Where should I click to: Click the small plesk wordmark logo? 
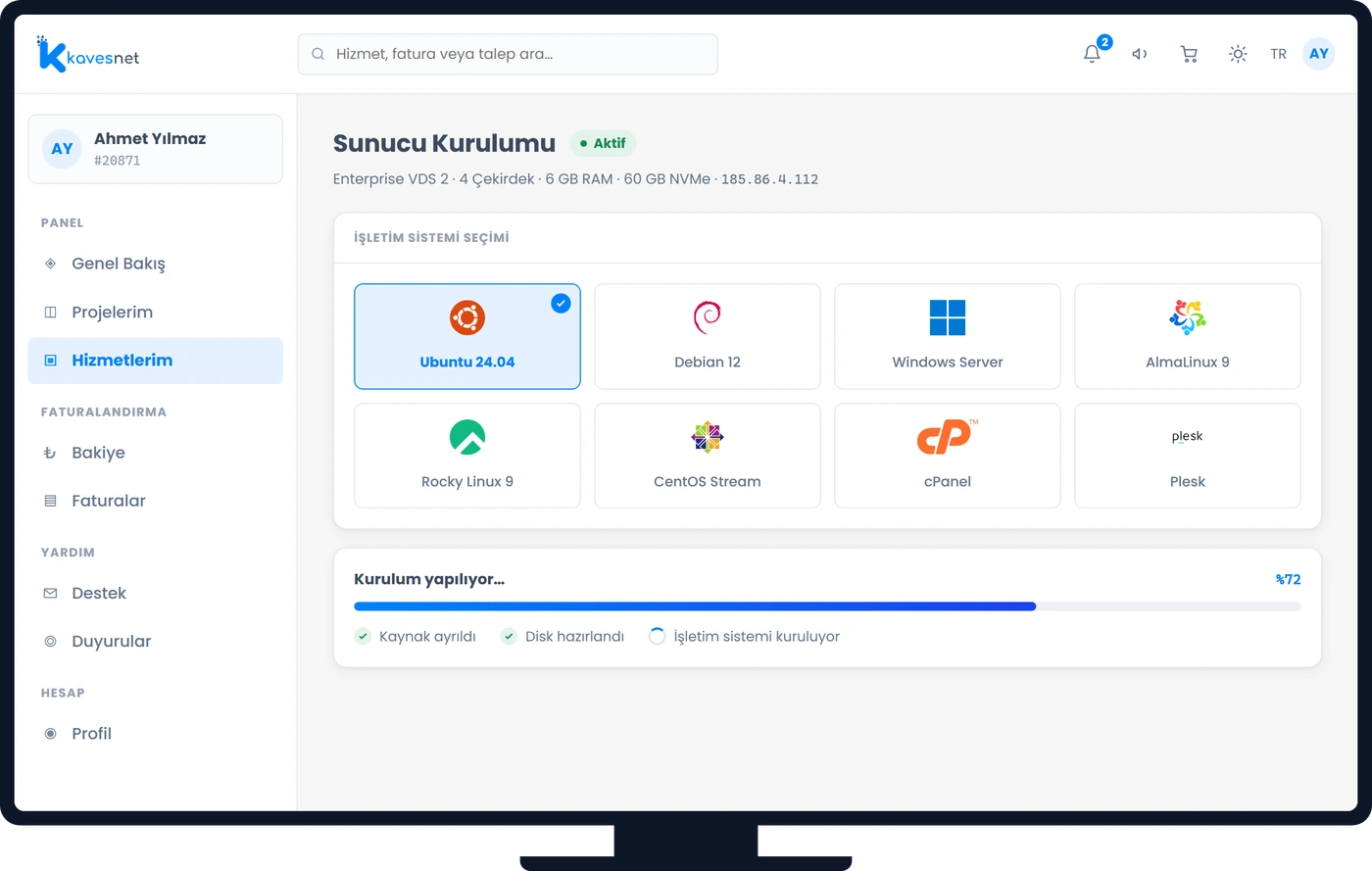1187,437
